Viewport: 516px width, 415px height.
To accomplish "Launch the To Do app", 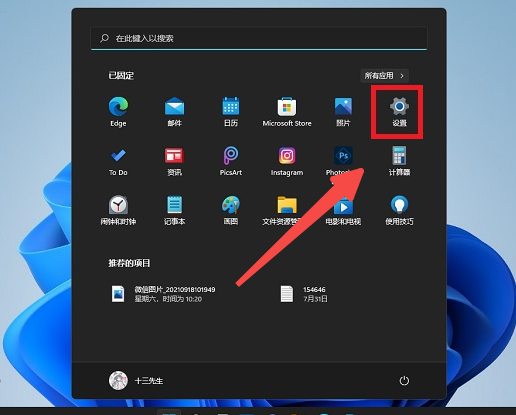I will coord(118,161).
